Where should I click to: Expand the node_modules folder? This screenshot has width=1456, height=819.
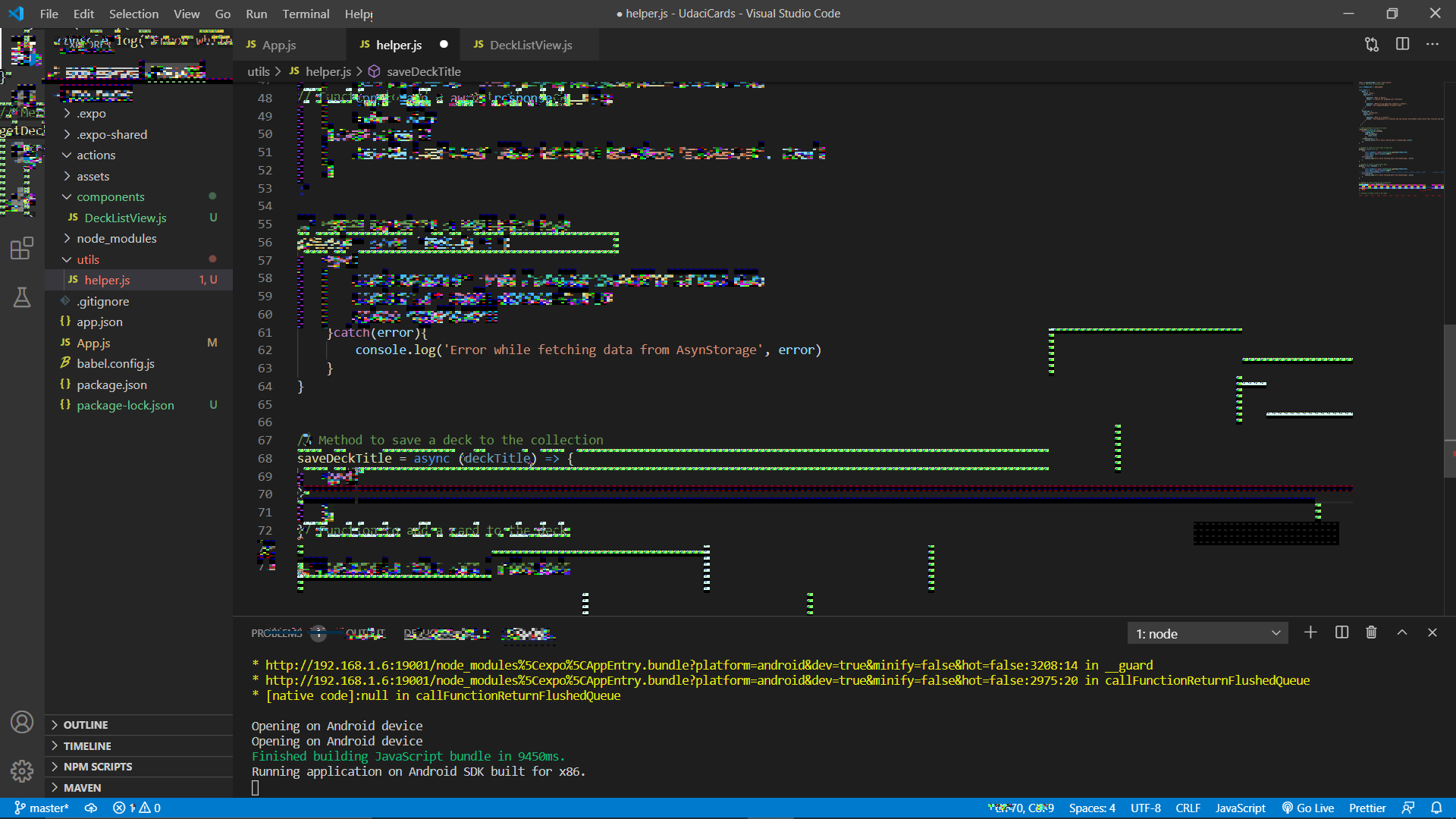pos(116,238)
